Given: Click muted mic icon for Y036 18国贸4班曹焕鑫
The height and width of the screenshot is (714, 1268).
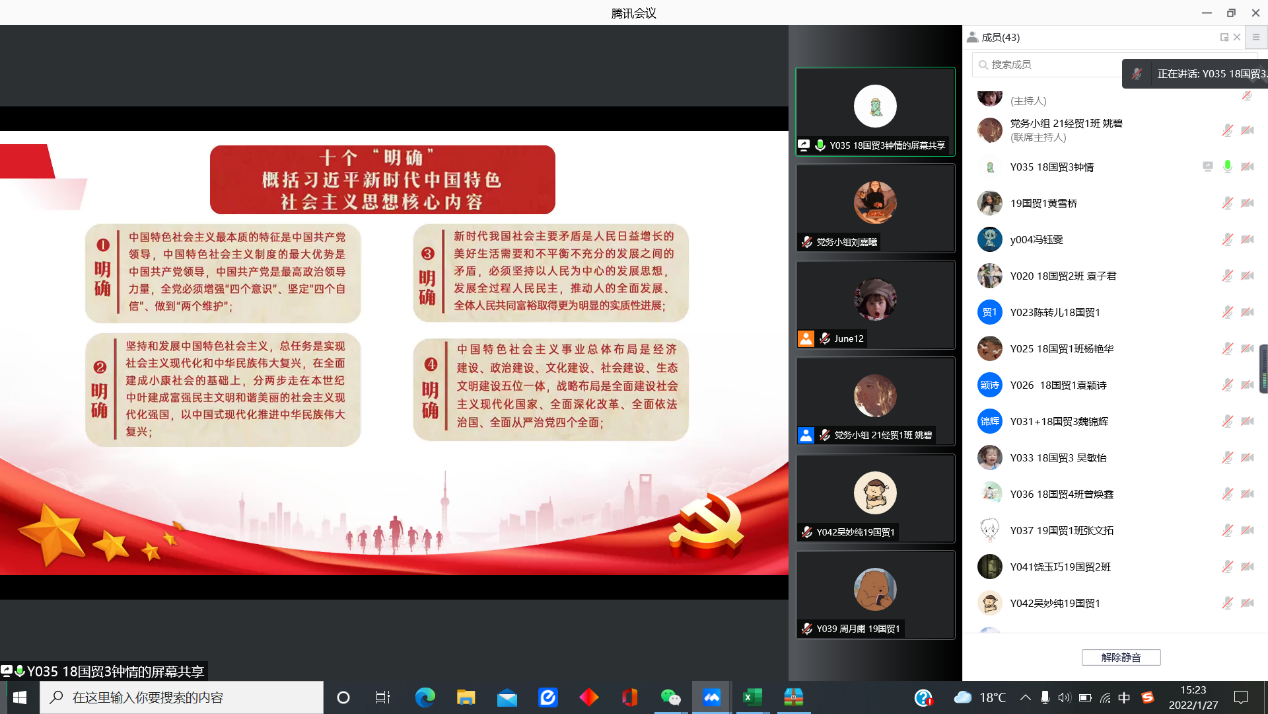Looking at the screenshot, I should click(x=1227, y=494).
